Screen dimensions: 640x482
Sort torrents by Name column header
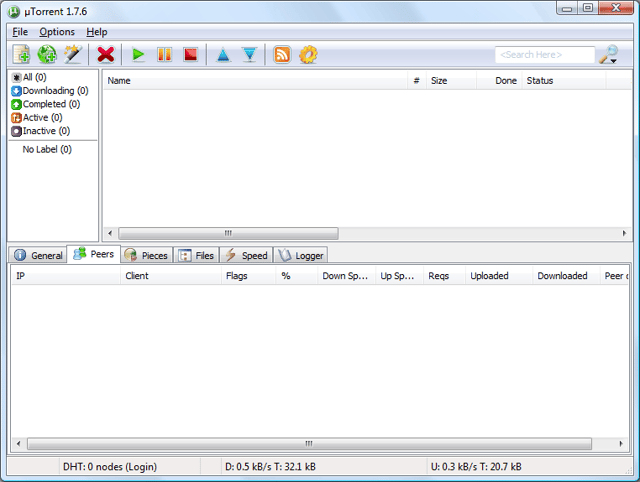point(255,81)
